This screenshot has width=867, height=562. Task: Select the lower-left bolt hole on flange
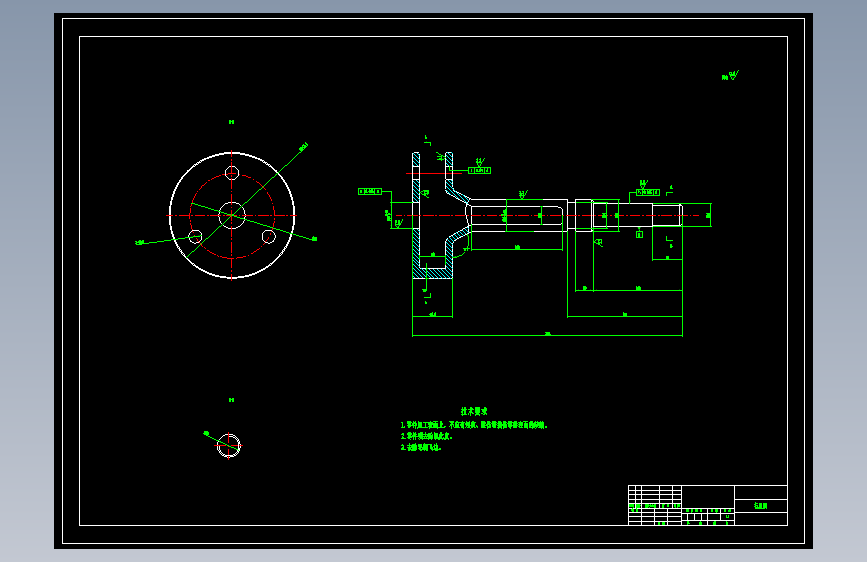(x=195, y=237)
